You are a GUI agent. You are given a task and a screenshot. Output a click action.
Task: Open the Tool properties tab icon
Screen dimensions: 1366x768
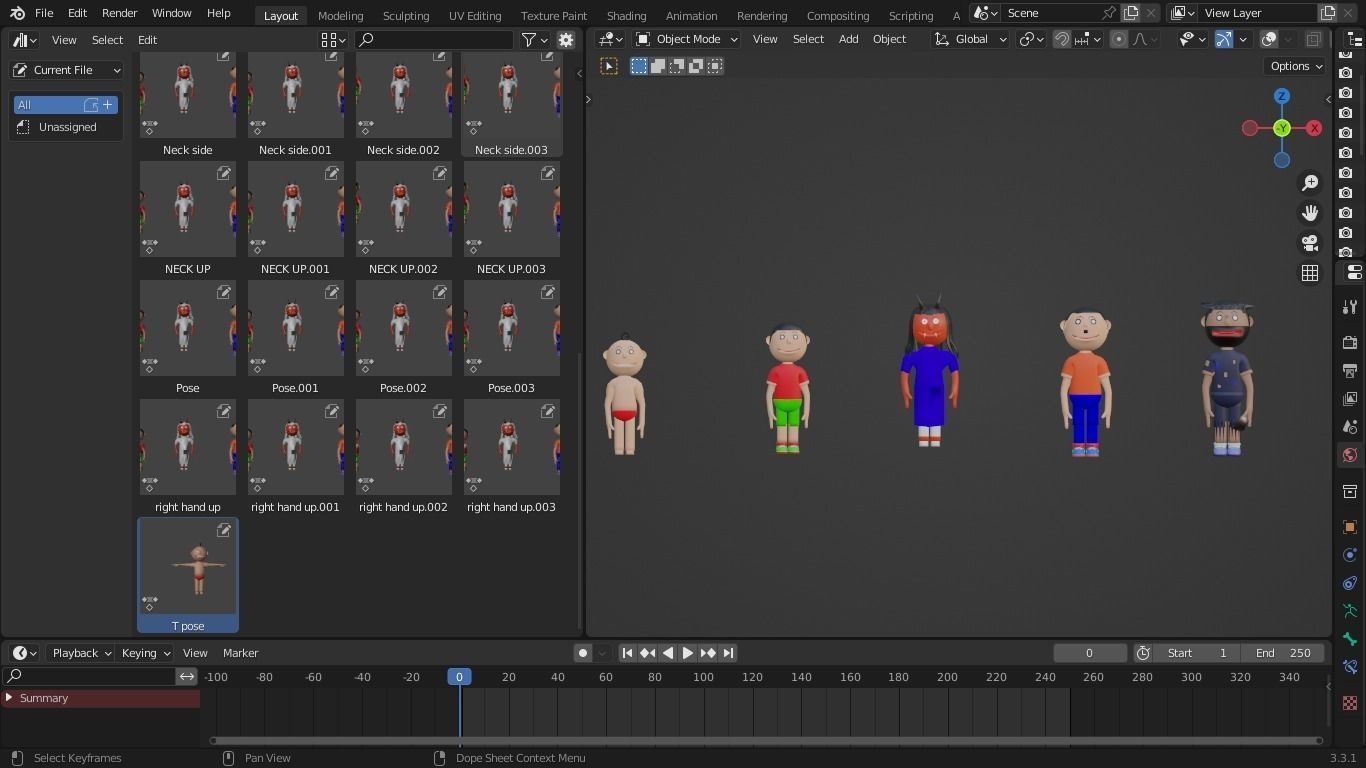1350,307
